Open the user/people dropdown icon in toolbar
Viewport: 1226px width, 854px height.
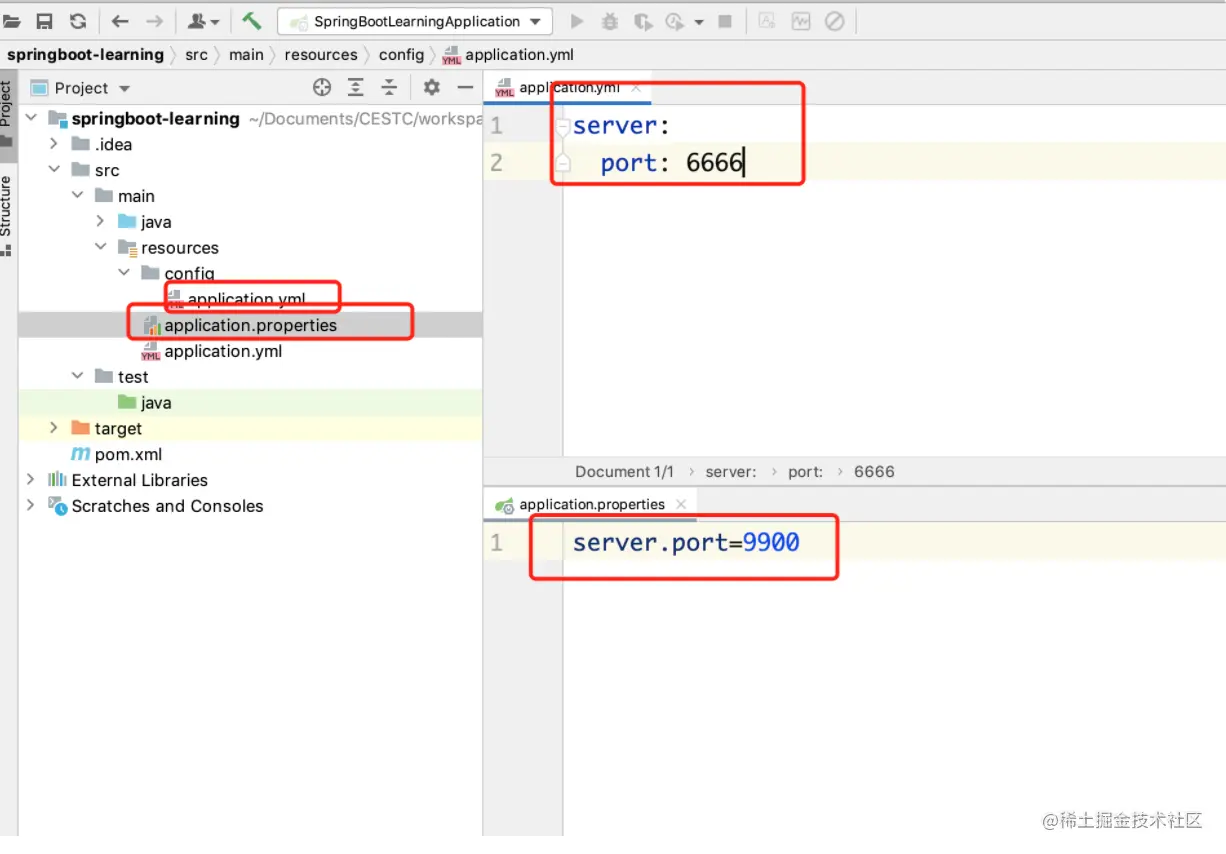point(203,21)
